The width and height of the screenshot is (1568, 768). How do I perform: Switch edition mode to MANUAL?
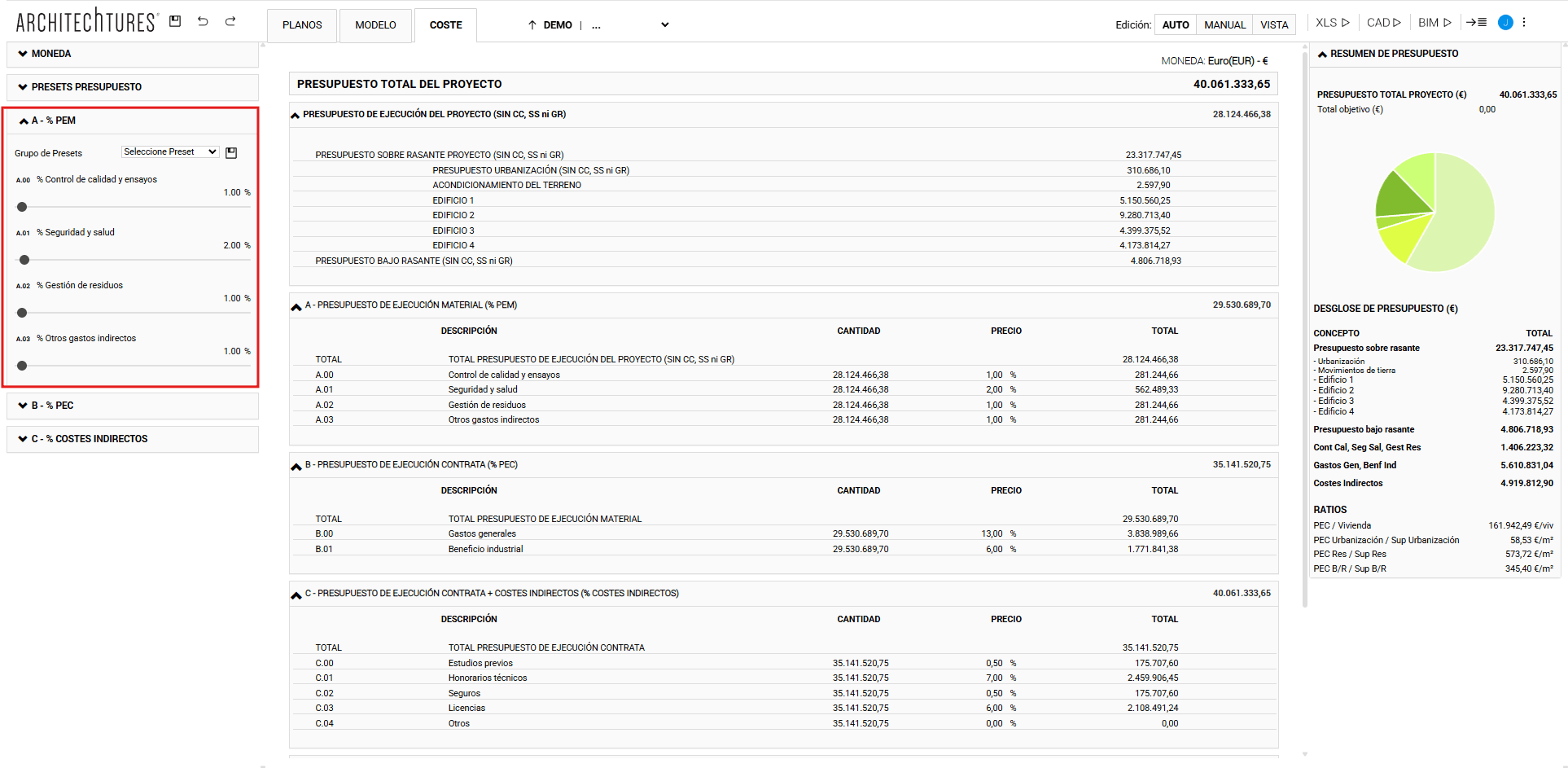pyautogui.click(x=1224, y=25)
